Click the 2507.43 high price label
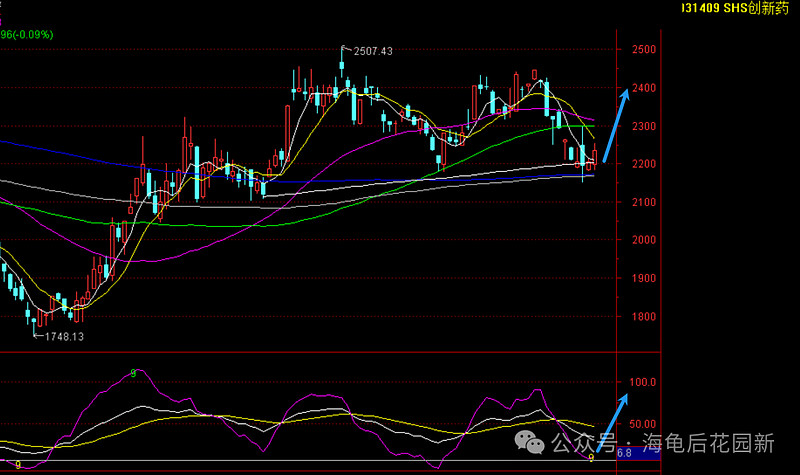The width and height of the screenshot is (800, 475). [373, 51]
